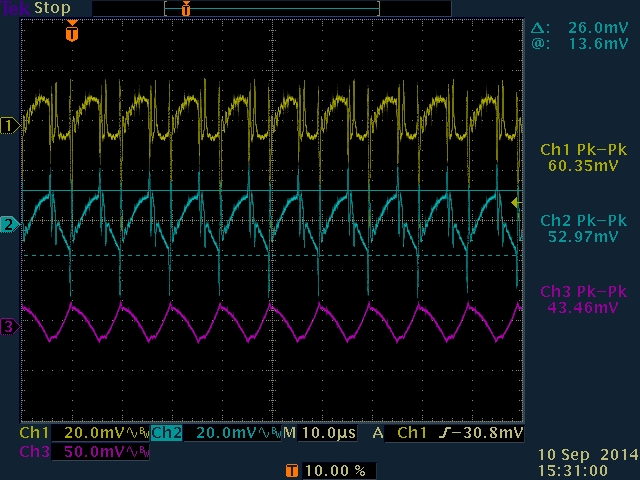
Task: Click the solid cyan horizontal cursor line
Action: pos(272,191)
